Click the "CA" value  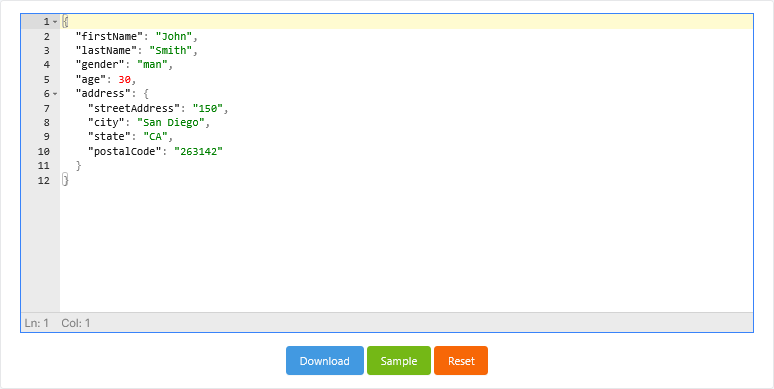[155, 137]
